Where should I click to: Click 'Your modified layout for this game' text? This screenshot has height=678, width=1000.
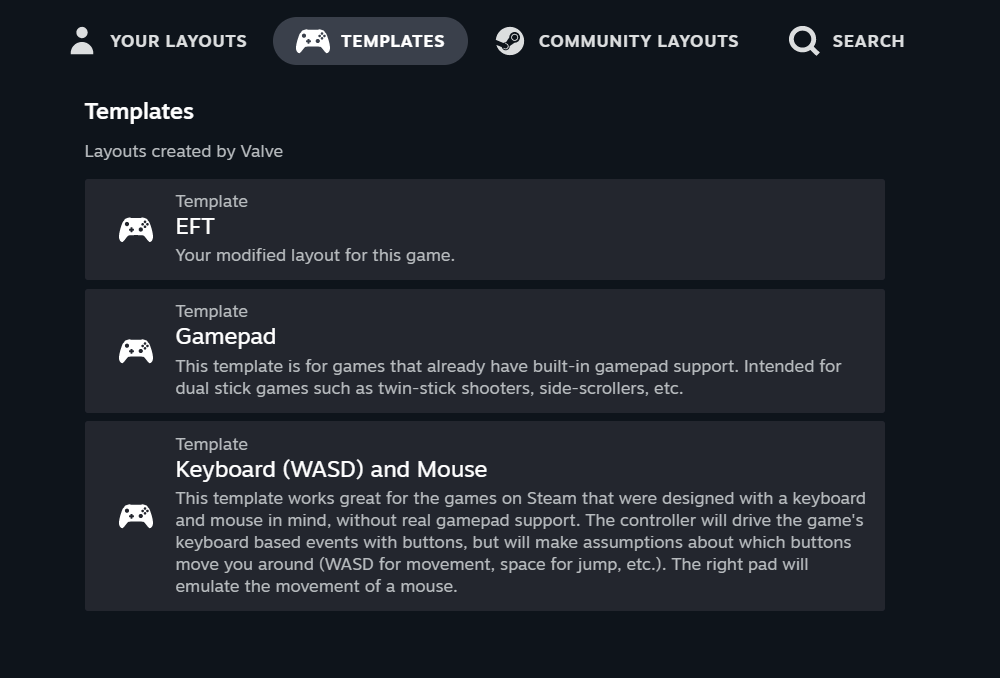(x=315, y=255)
